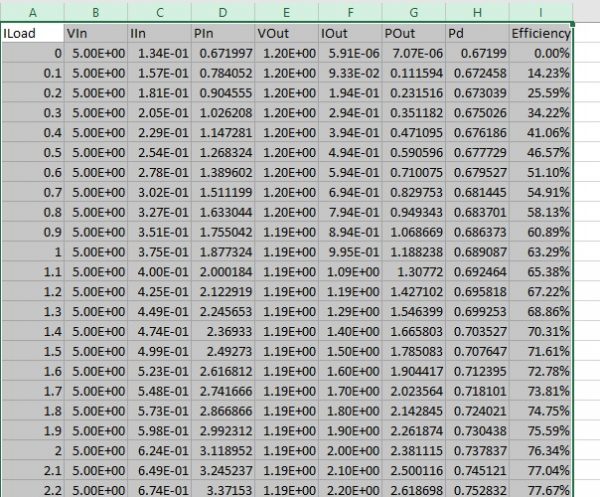Select the IOut cell with 5.91E-06
The height and width of the screenshot is (497, 600).
point(350,53)
